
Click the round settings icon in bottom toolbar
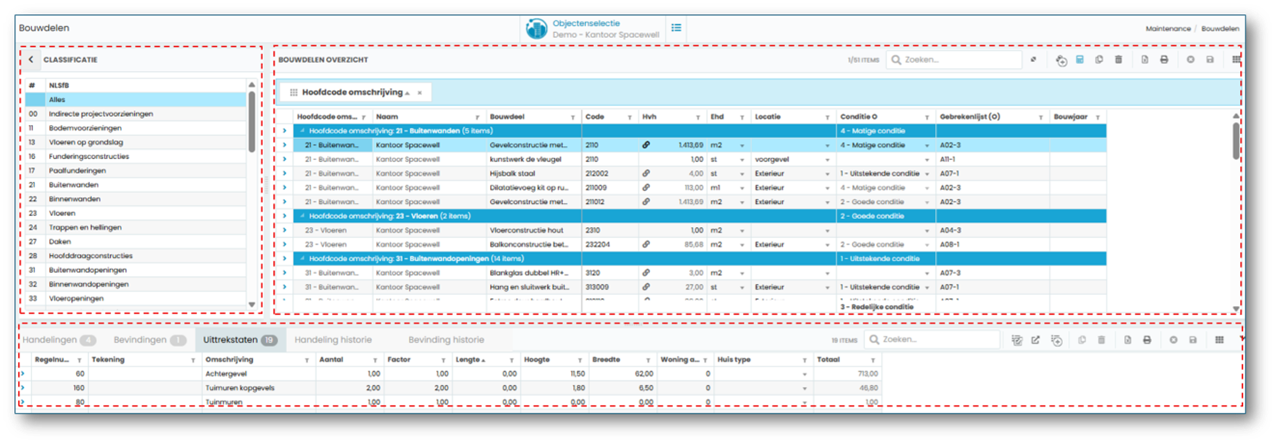point(1174,340)
